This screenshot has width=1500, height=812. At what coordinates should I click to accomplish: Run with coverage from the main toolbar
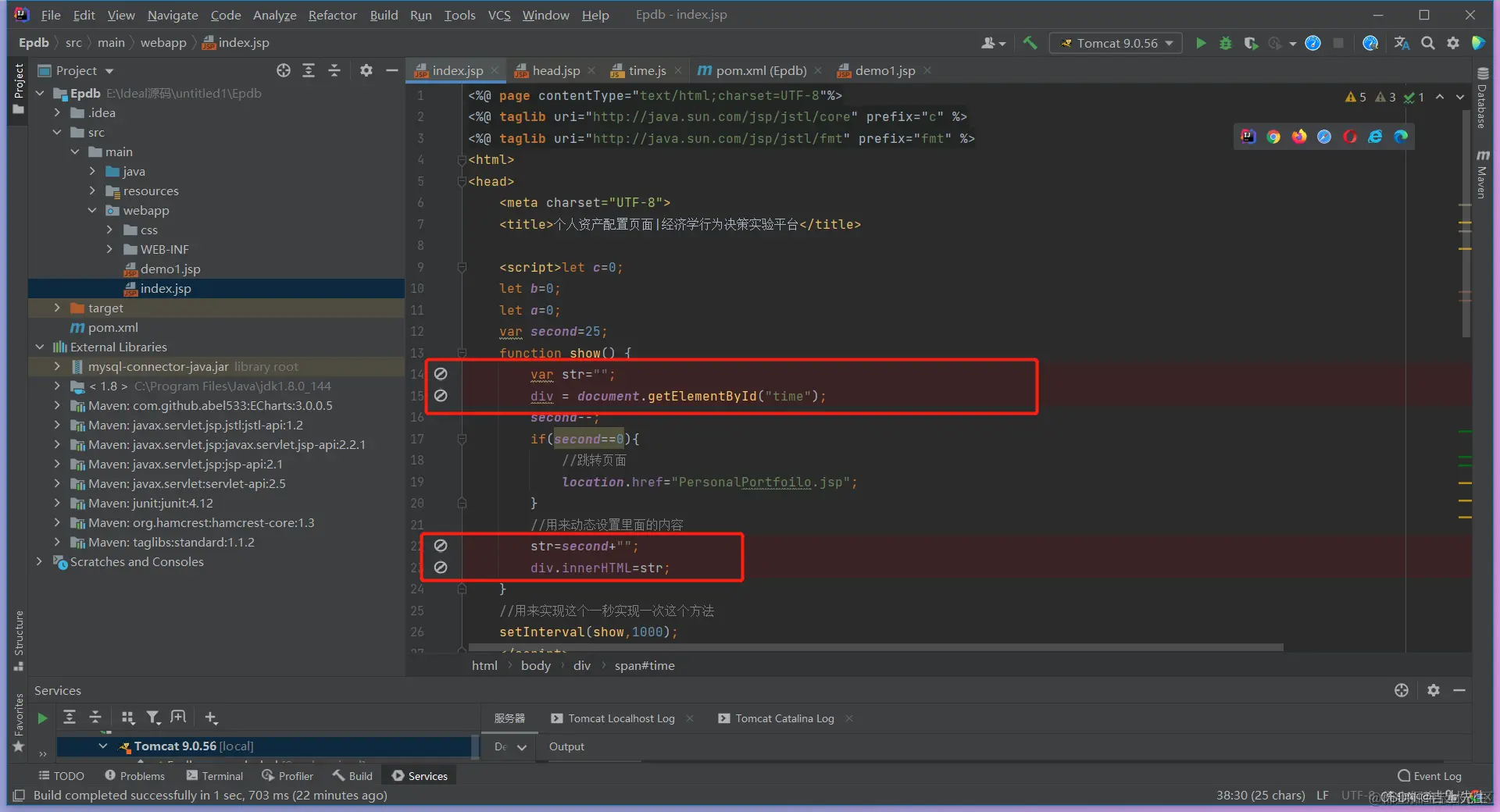click(1251, 43)
